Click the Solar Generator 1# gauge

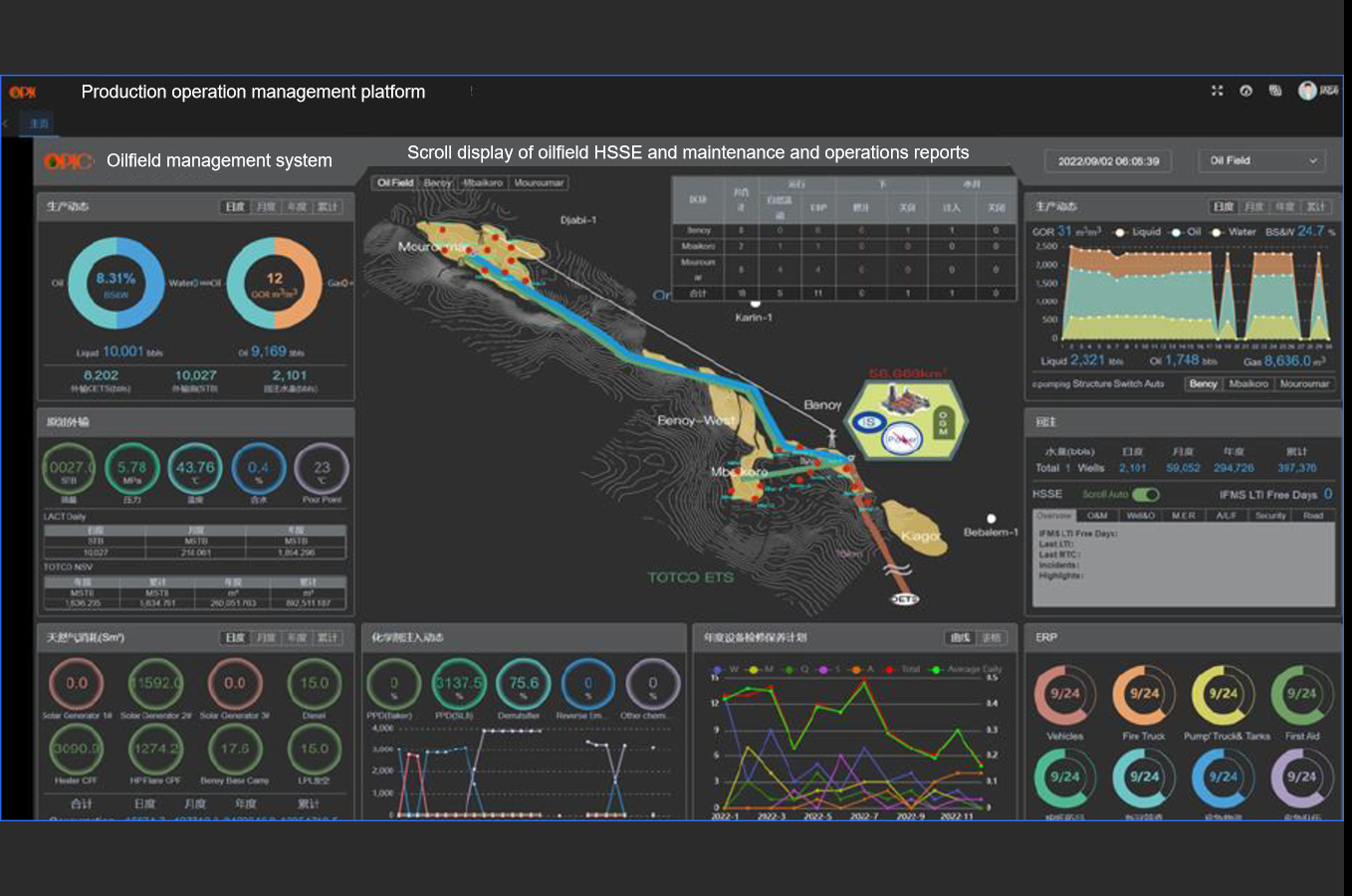pos(76,684)
